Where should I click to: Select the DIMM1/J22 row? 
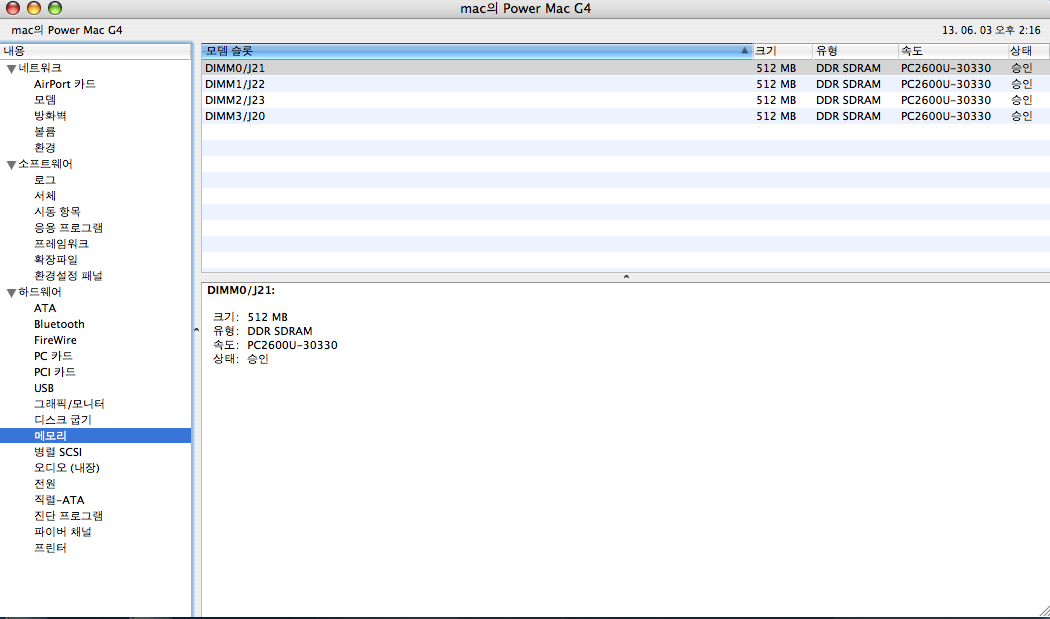(476, 84)
